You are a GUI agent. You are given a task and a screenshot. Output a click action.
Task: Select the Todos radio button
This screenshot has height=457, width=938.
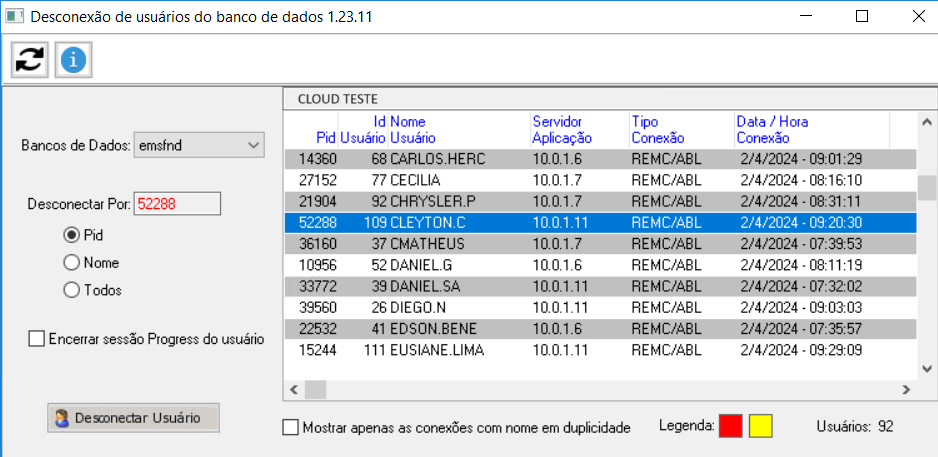[71, 290]
